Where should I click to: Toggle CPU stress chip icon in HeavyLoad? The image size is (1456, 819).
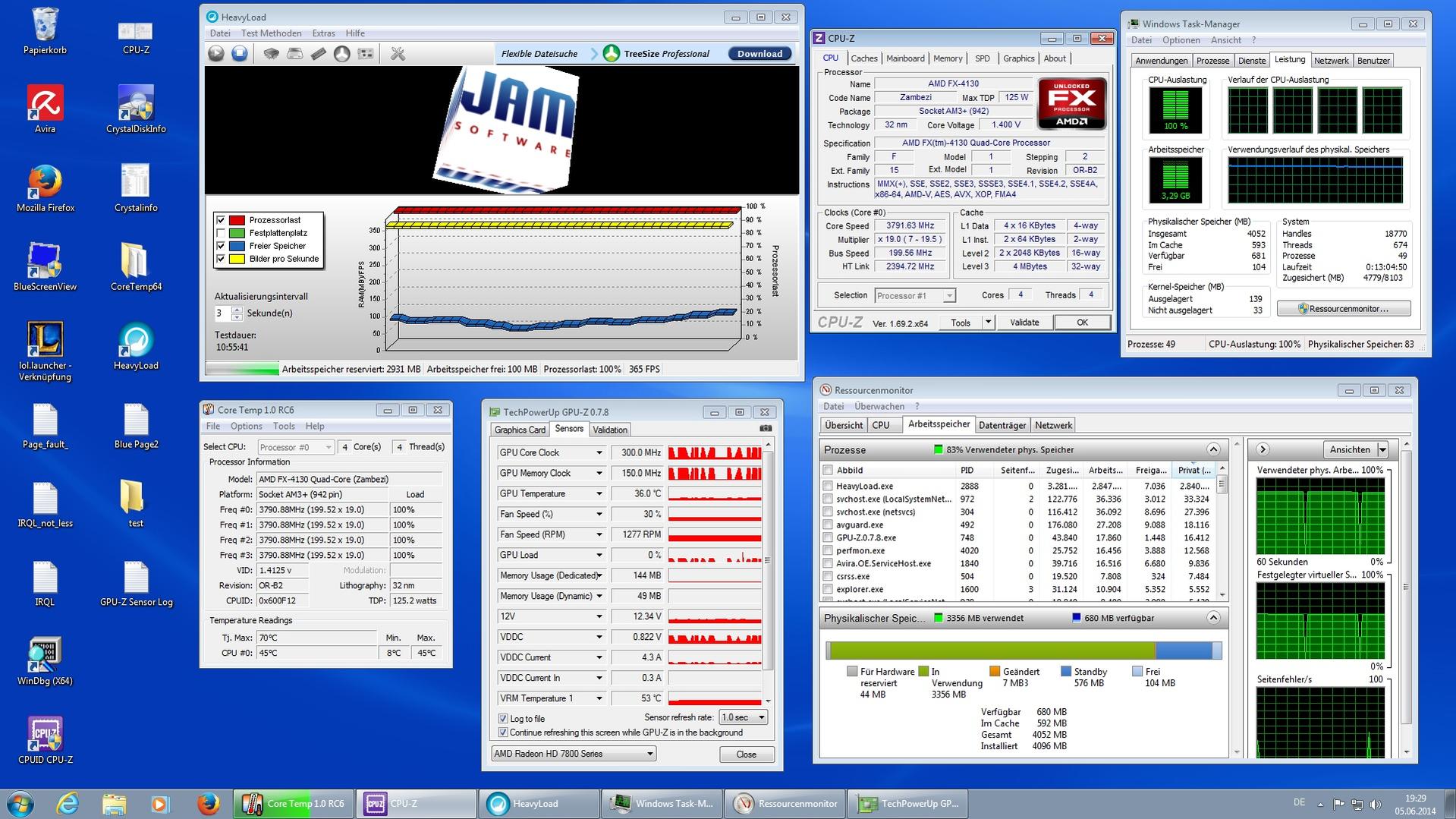coord(271,54)
